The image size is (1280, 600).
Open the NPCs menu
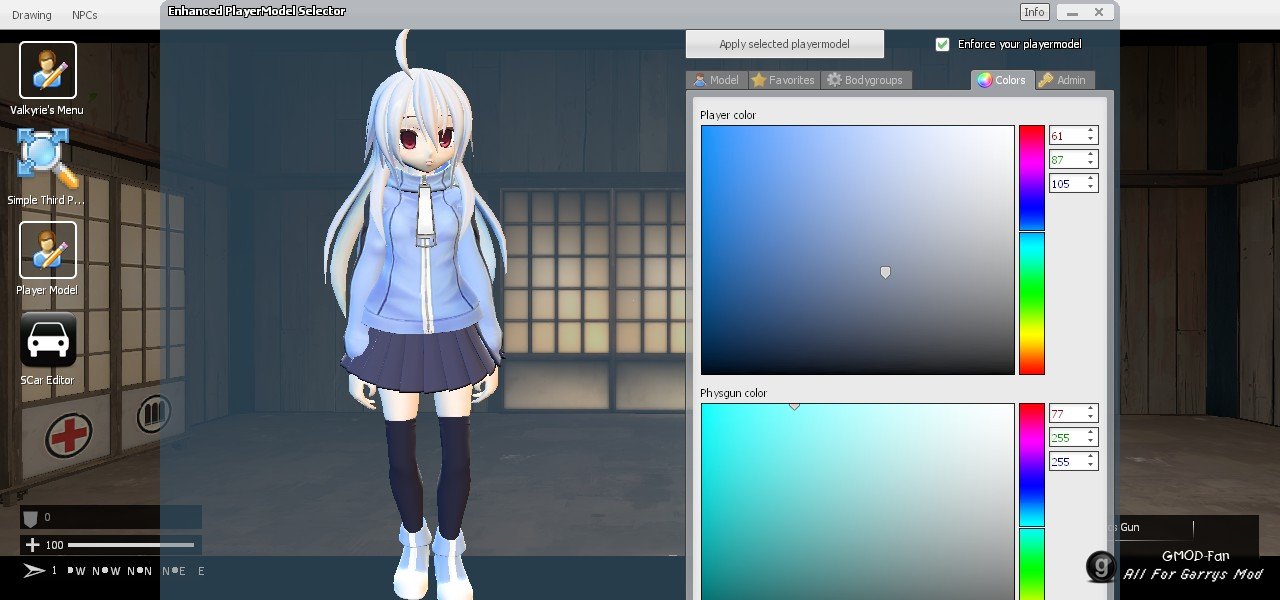point(85,15)
